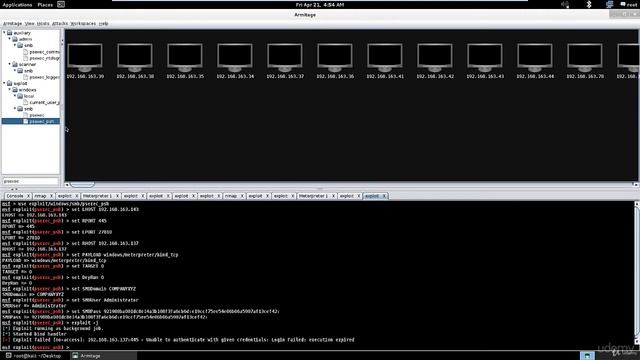Select psexec_ntdsgrab module in tree
Screen dimensions: 640x360
pyautogui.click(x=41, y=58)
